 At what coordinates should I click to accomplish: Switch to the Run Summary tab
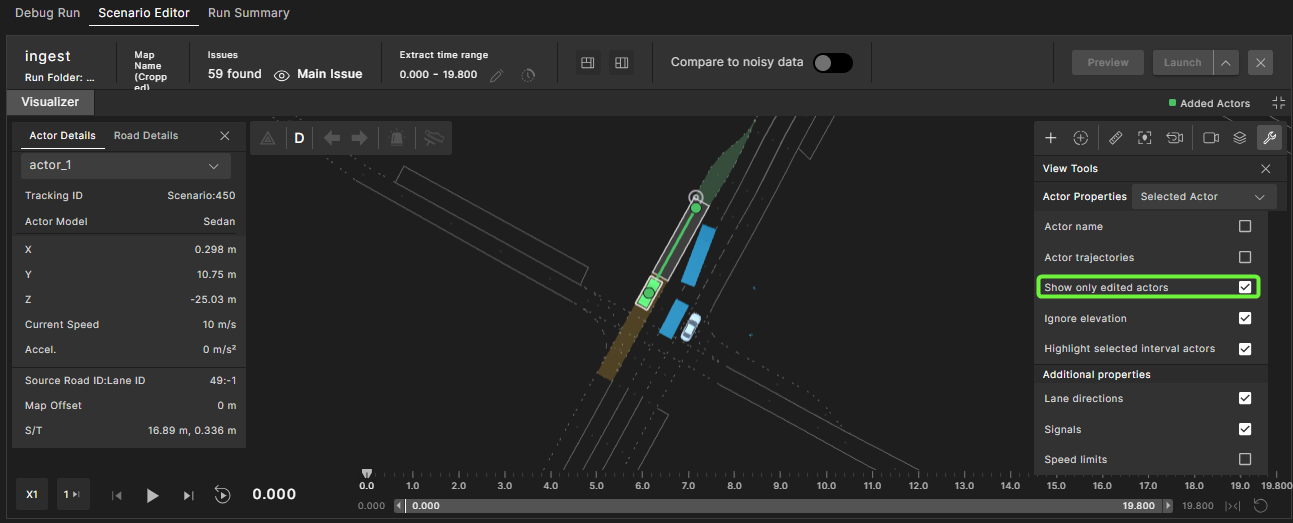tap(248, 13)
